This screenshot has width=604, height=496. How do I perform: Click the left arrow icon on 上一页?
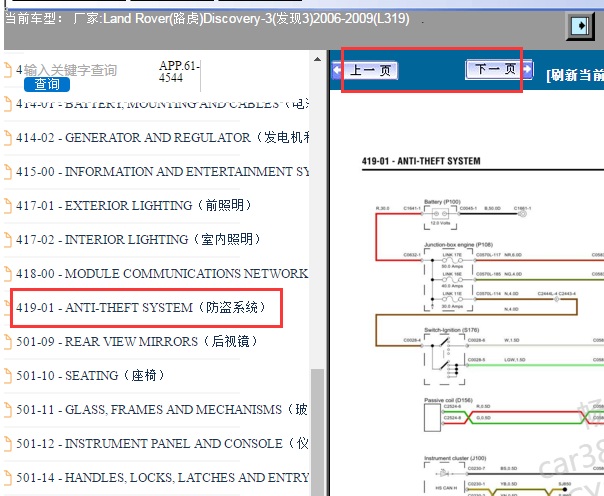(337, 70)
